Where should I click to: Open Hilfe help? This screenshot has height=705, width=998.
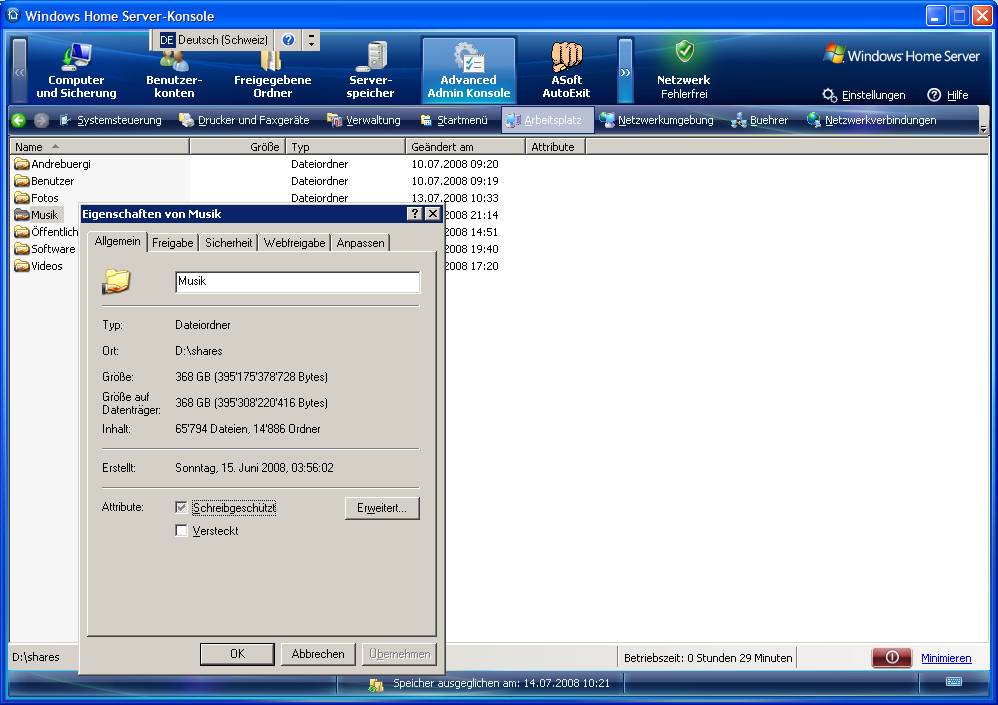coord(948,95)
